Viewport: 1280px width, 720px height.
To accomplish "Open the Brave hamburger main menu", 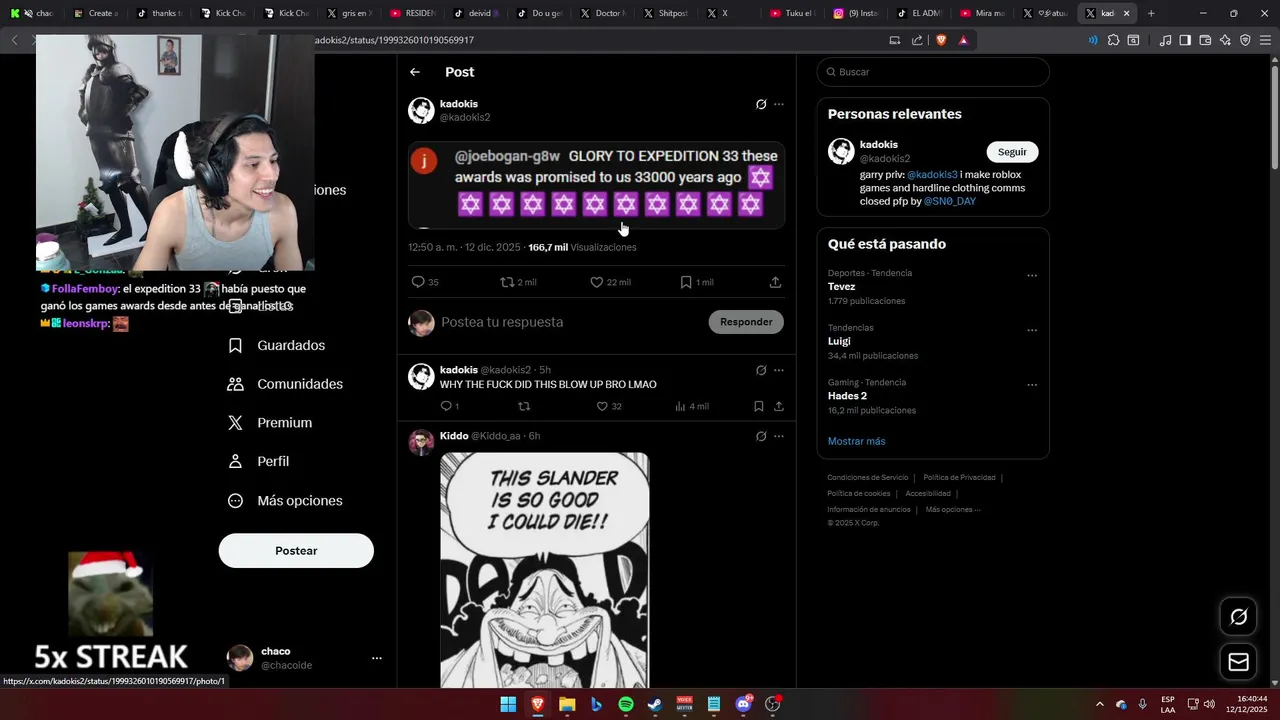I will point(1265,40).
